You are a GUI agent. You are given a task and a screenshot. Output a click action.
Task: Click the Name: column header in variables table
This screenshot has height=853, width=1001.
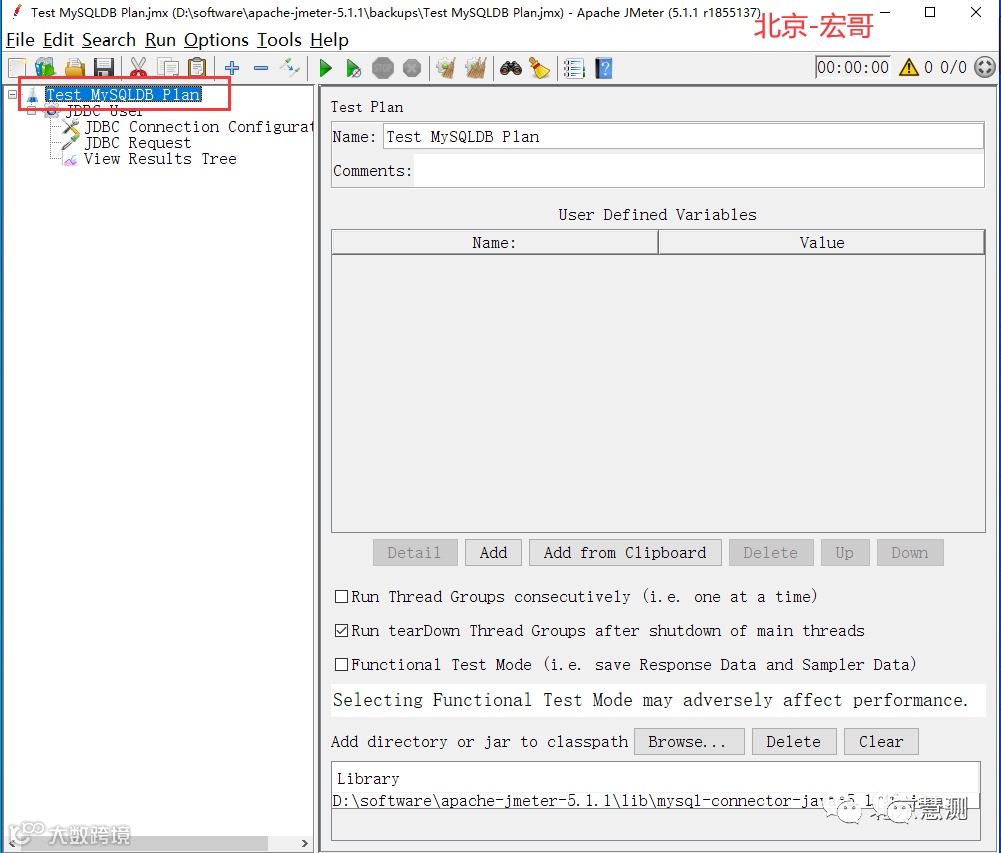tap(495, 243)
